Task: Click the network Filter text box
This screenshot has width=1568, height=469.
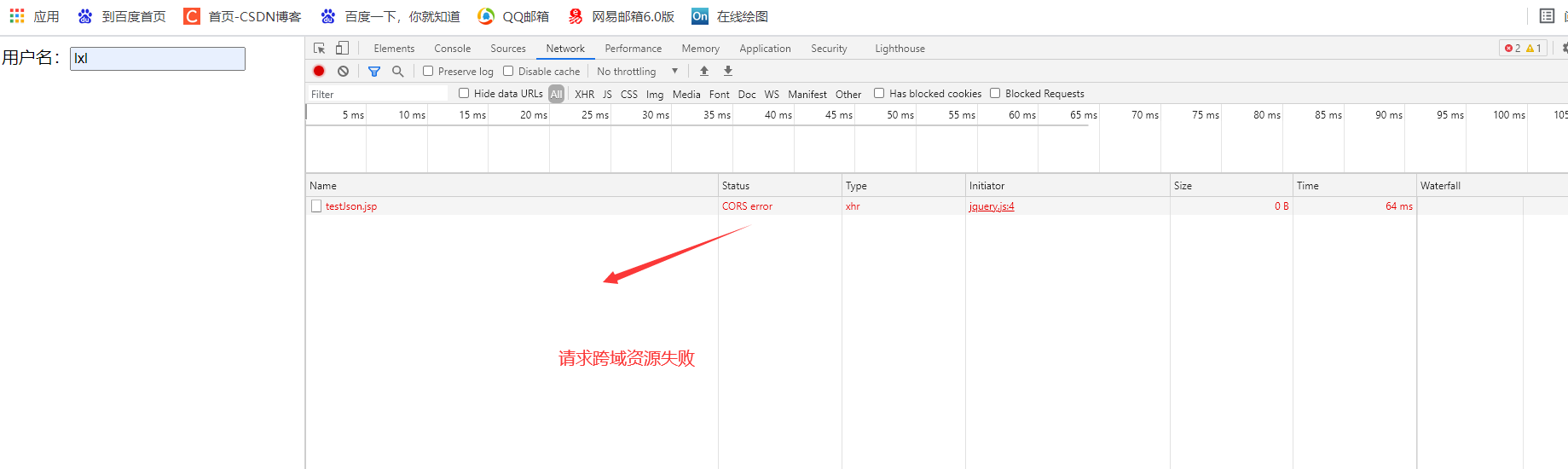Action: pos(378,94)
